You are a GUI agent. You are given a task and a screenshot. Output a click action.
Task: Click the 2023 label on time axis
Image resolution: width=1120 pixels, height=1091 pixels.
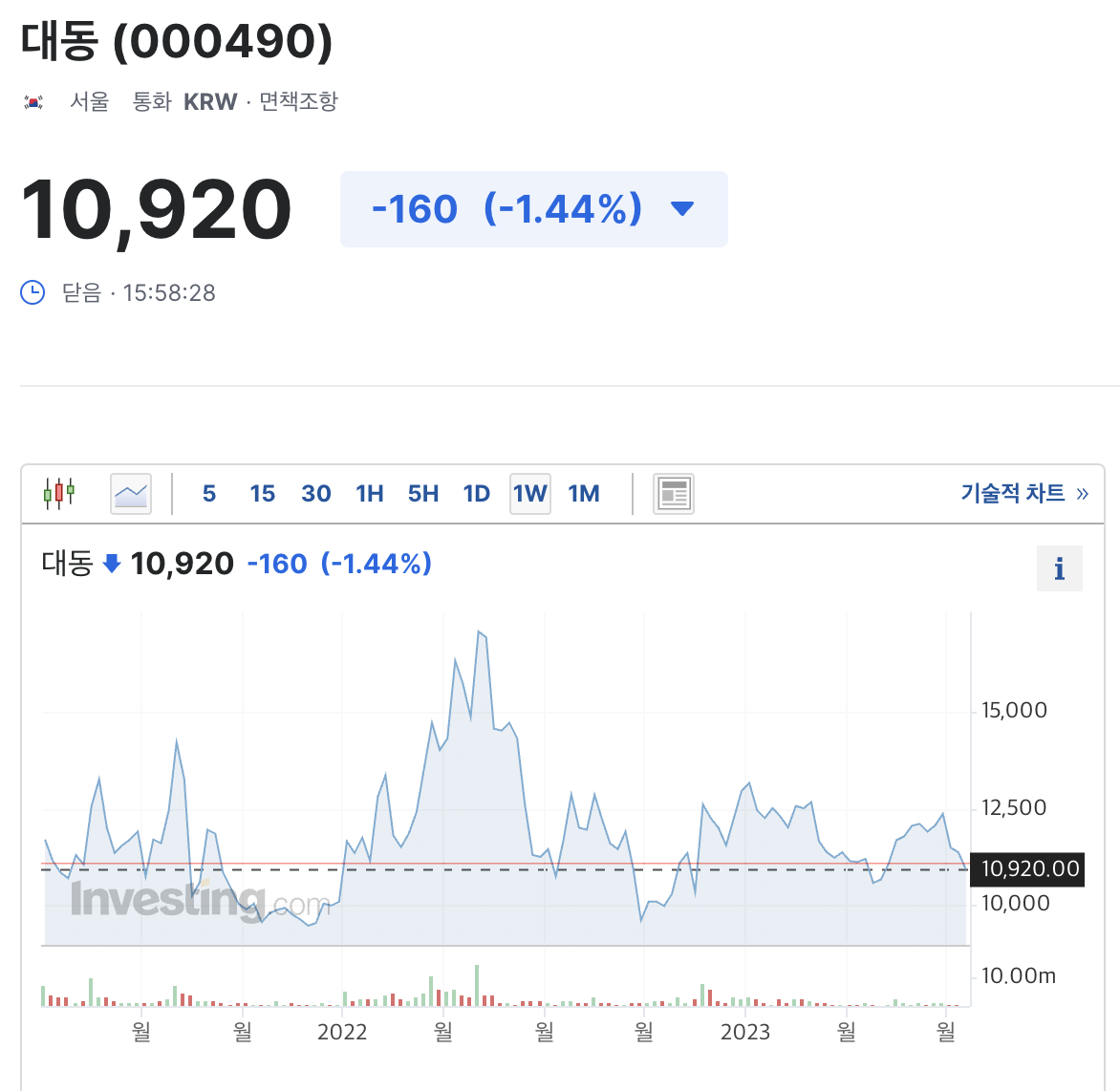745,1032
